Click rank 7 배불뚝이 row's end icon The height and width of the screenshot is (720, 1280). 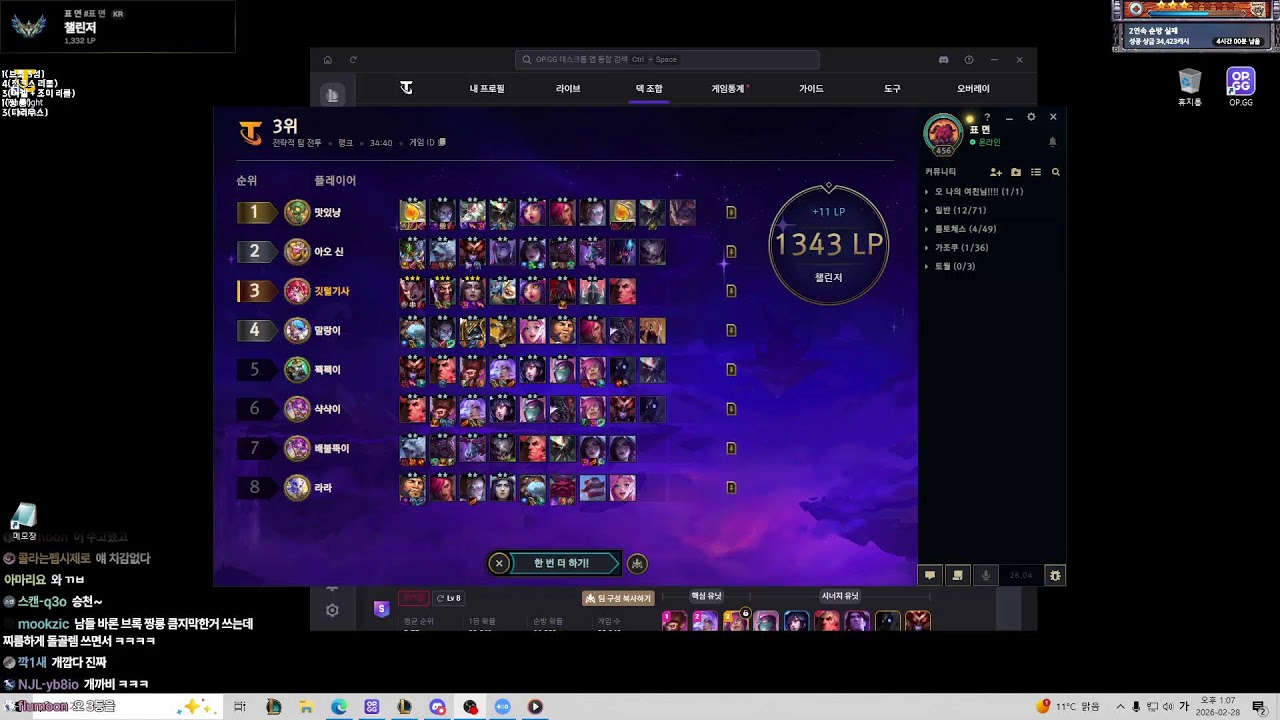coord(731,448)
